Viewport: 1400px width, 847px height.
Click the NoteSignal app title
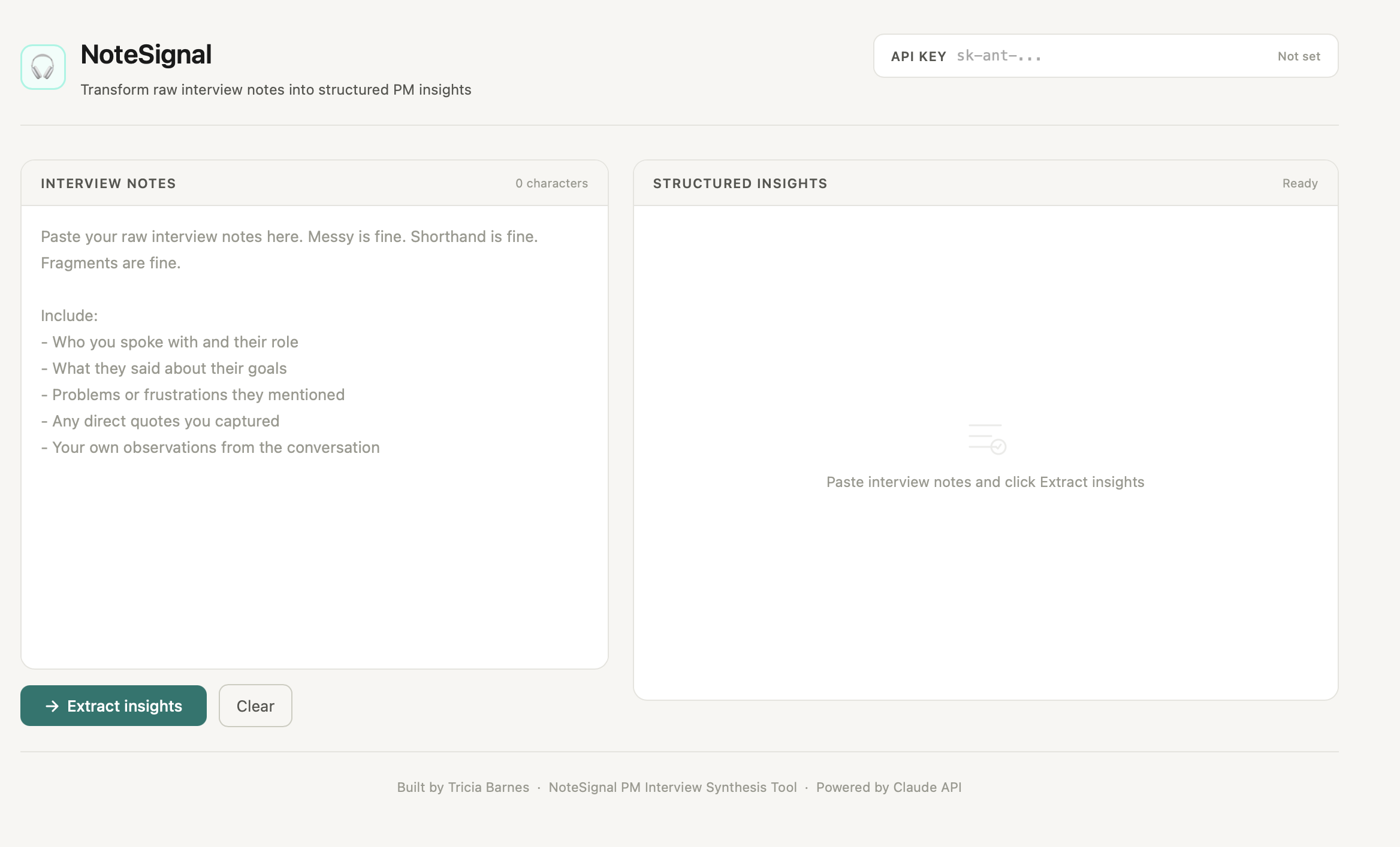(x=146, y=55)
